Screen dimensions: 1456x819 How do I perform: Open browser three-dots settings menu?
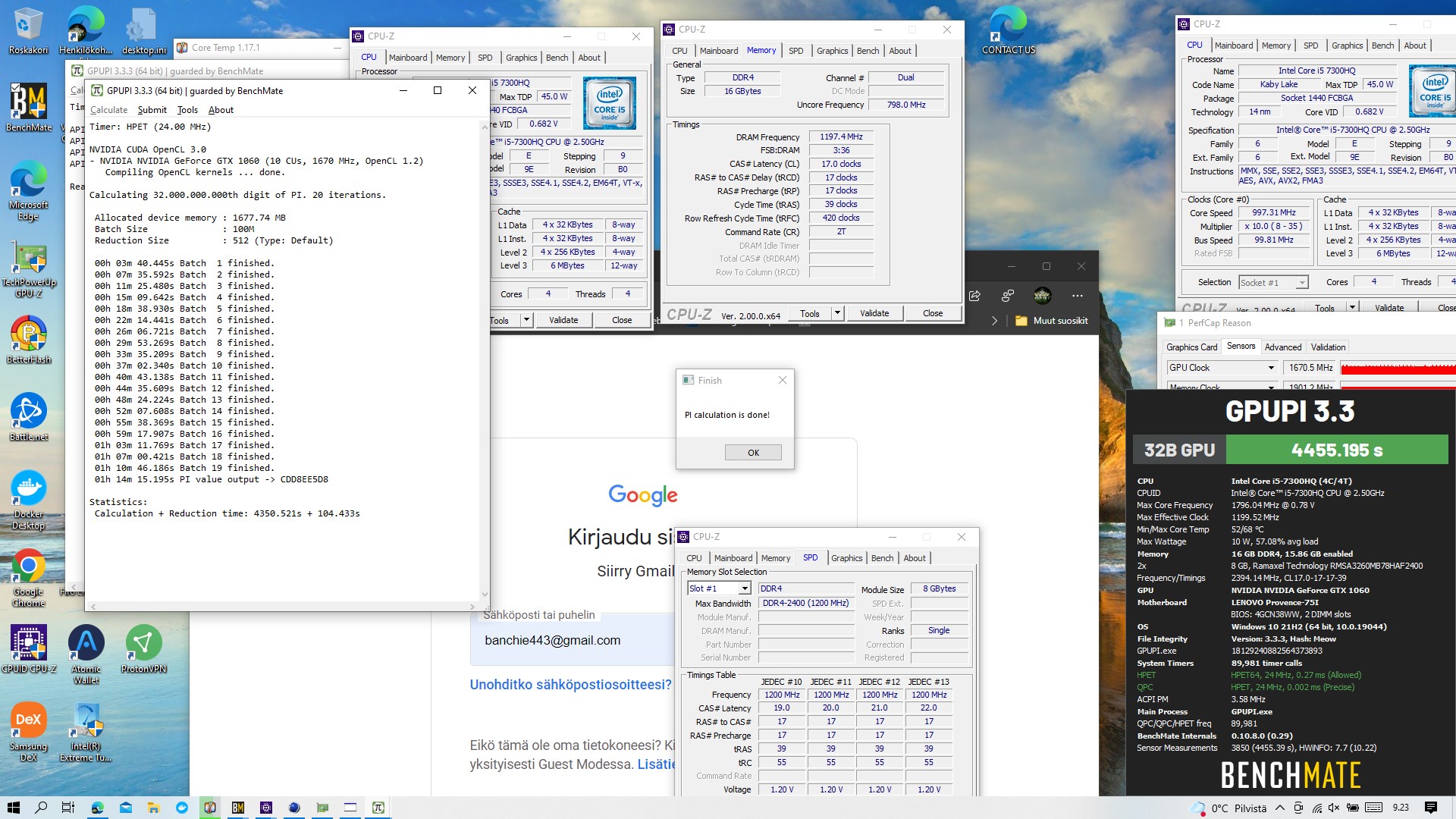pyautogui.click(x=1078, y=296)
